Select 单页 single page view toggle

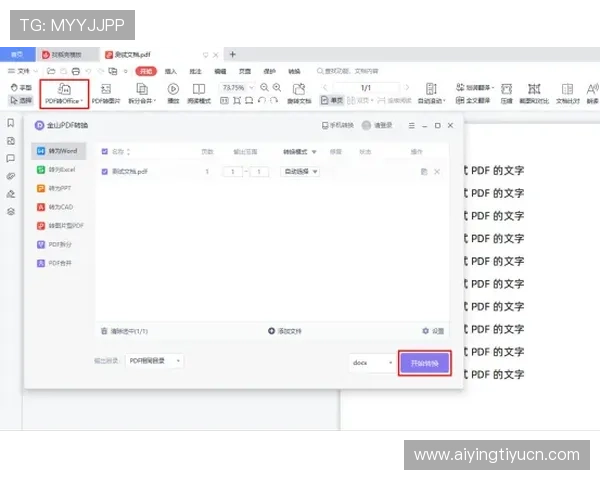(x=332, y=101)
